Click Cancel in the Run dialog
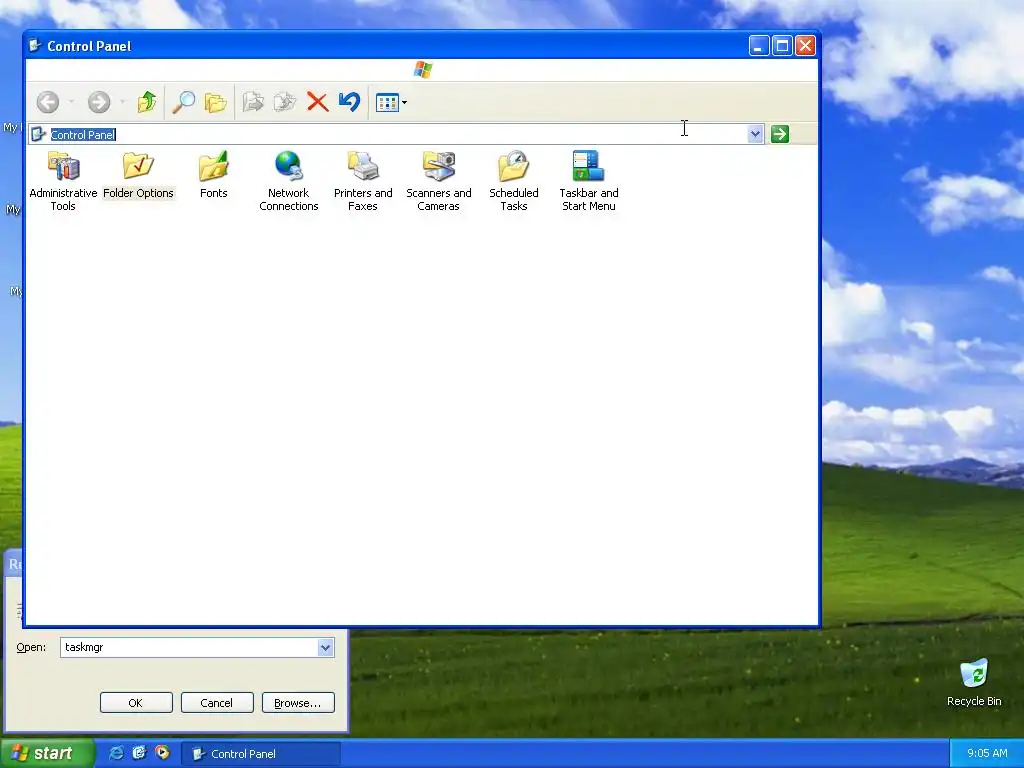Viewport: 1024px width, 768px height. coord(217,703)
